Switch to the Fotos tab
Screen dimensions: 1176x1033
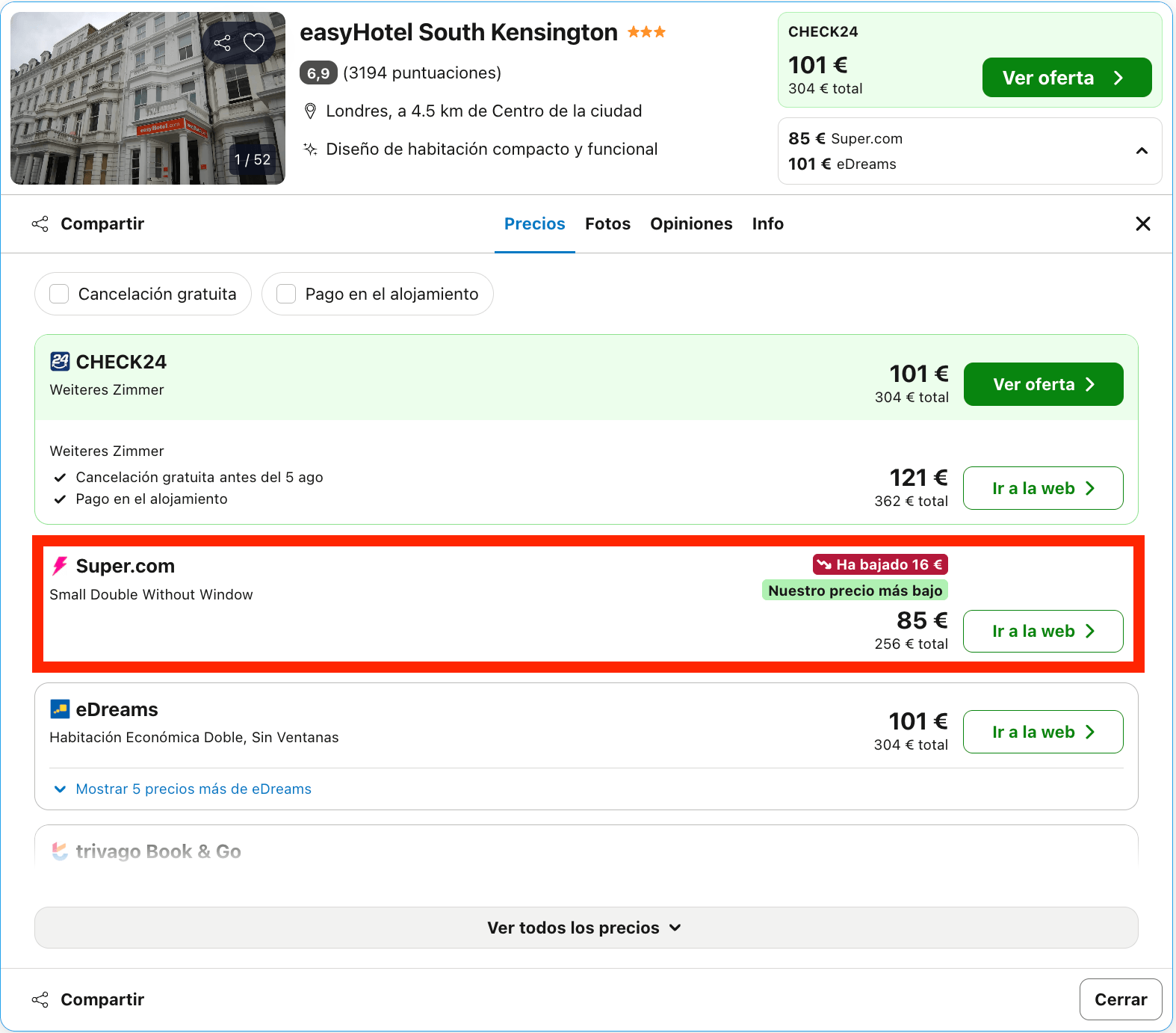pos(607,223)
